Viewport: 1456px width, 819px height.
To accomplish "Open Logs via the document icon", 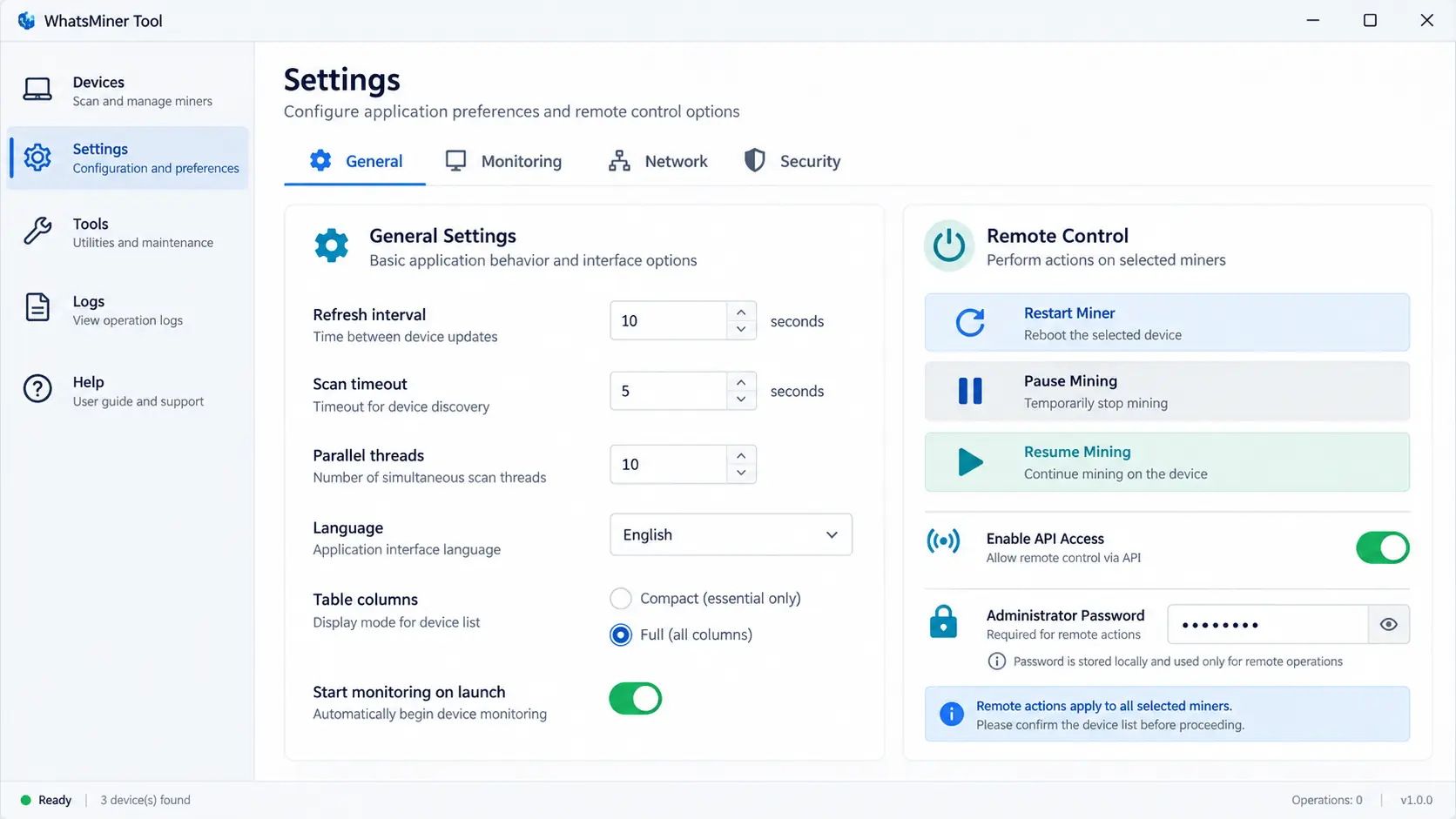I will pos(37,307).
